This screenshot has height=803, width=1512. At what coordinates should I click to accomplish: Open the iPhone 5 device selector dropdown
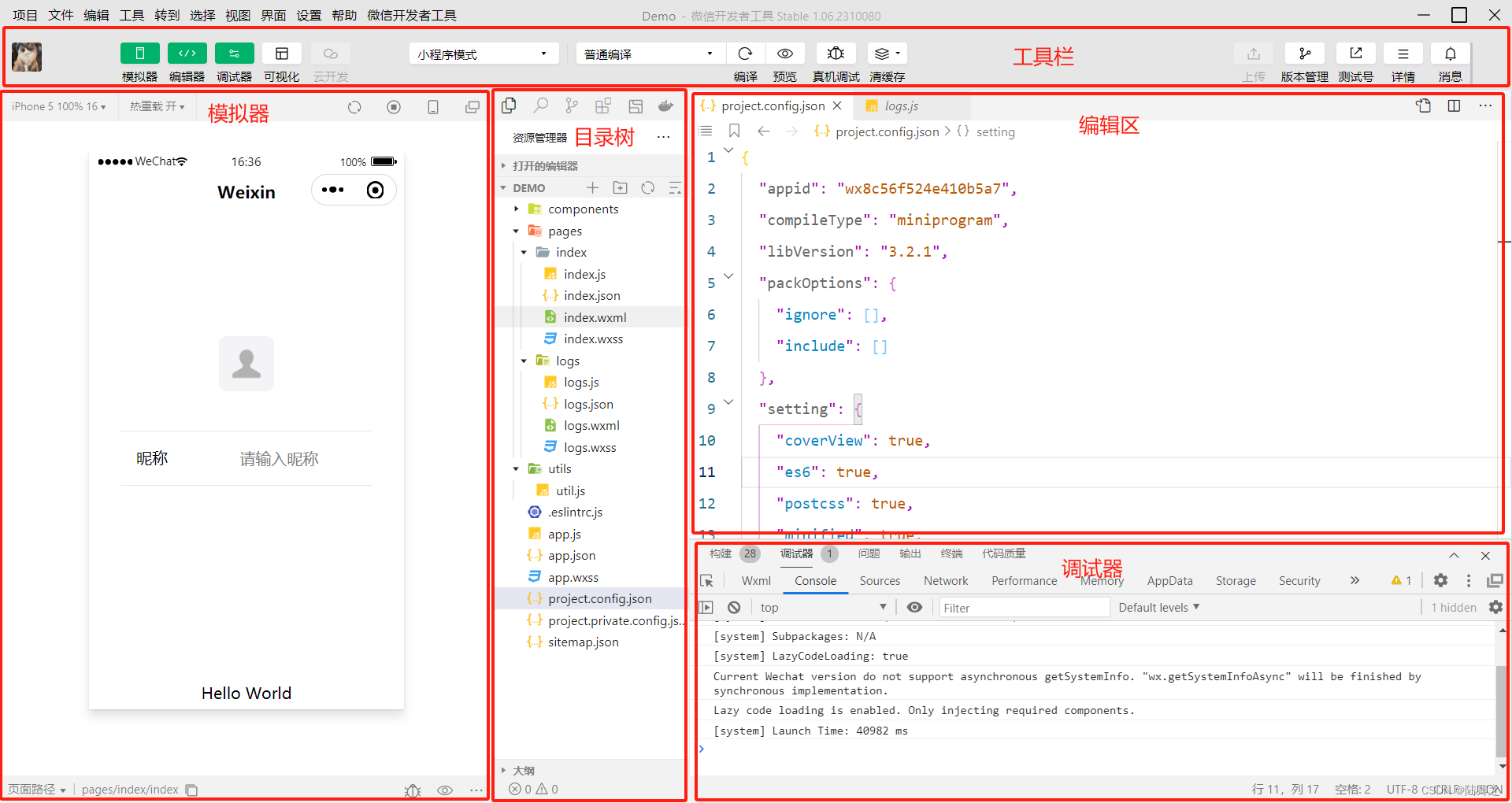tap(59, 106)
